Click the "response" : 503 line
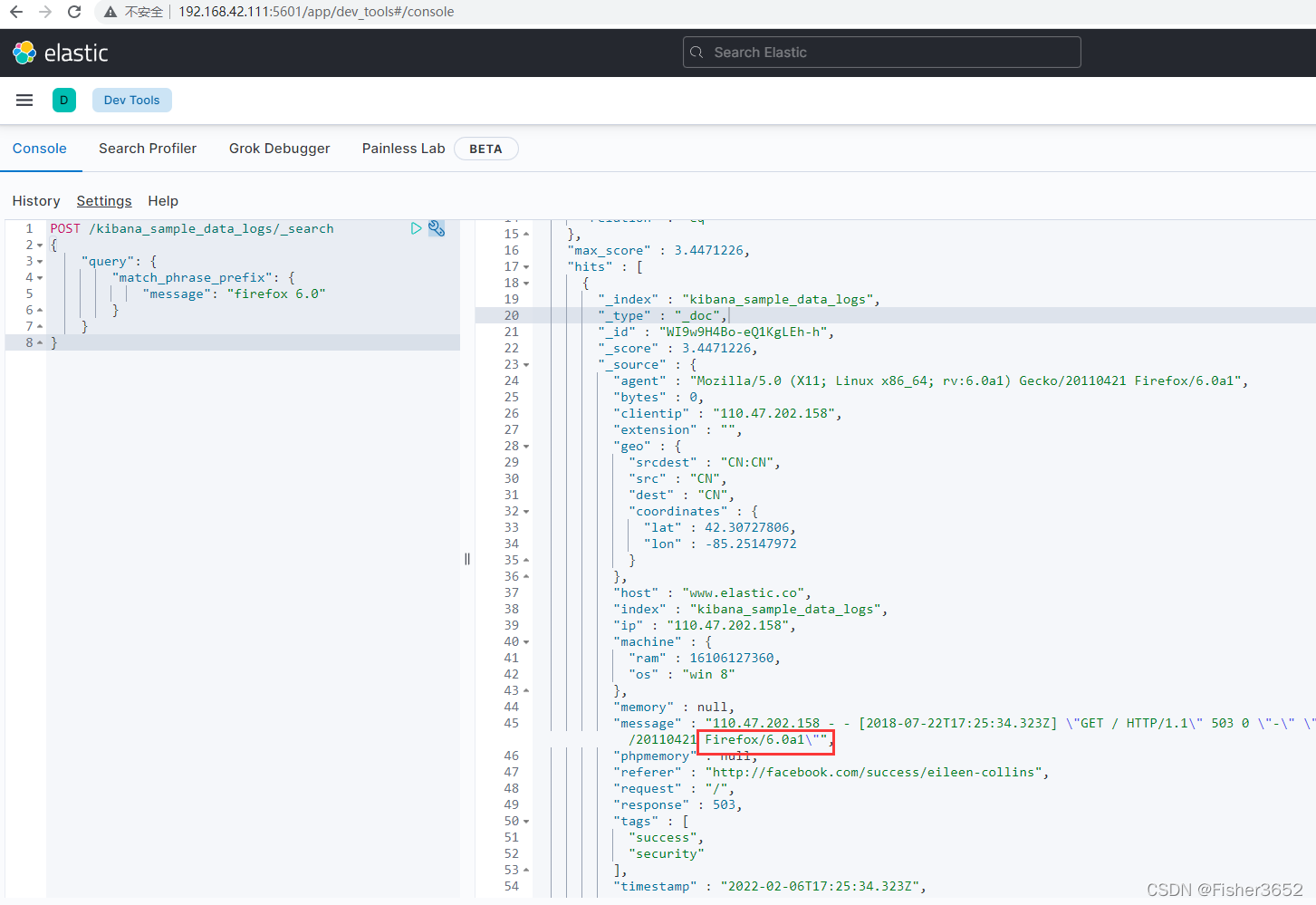This screenshot has width=1316, height=905. (x=677, y=805)
